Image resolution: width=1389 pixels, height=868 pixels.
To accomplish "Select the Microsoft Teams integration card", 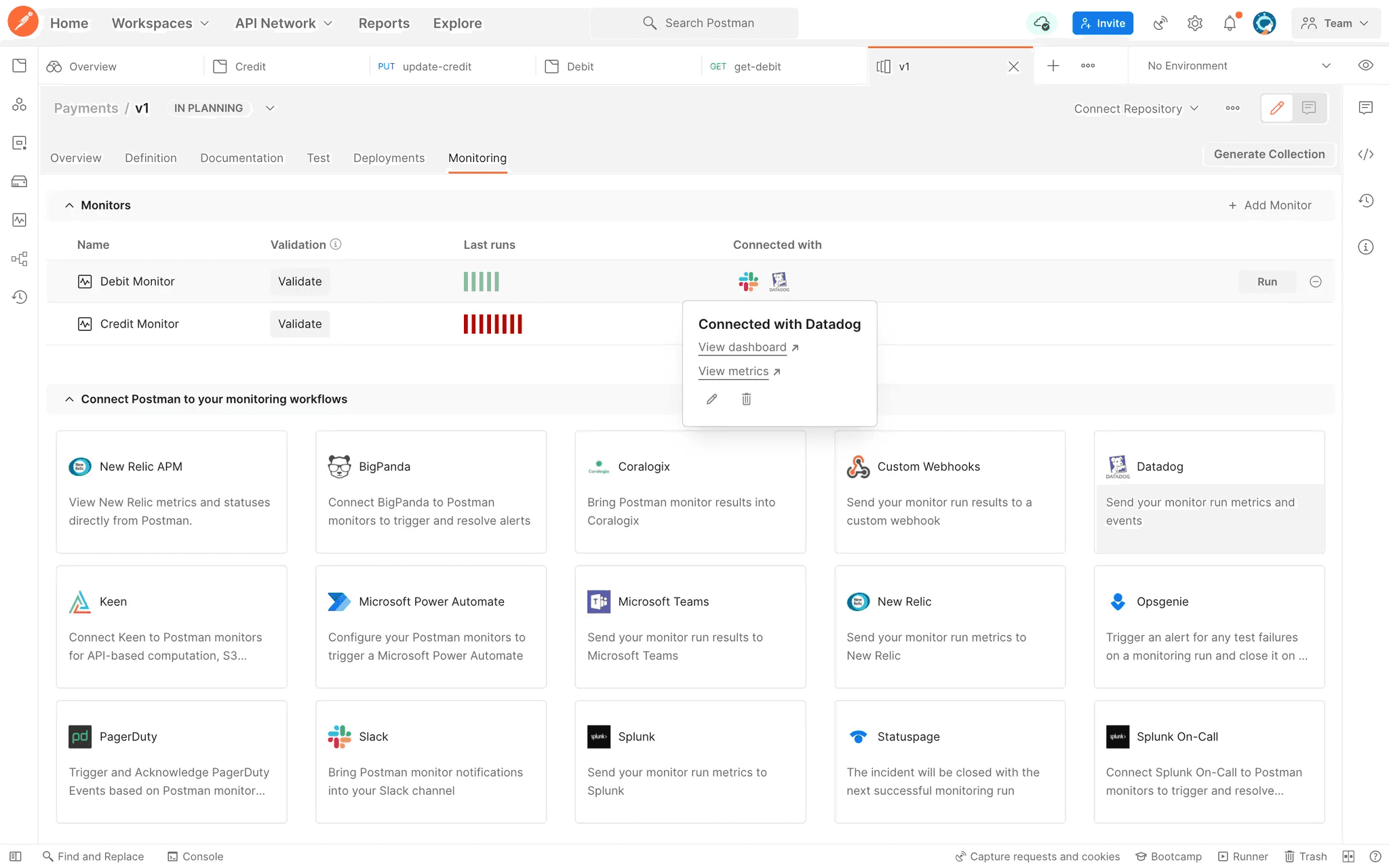I will tap(690, 627).
